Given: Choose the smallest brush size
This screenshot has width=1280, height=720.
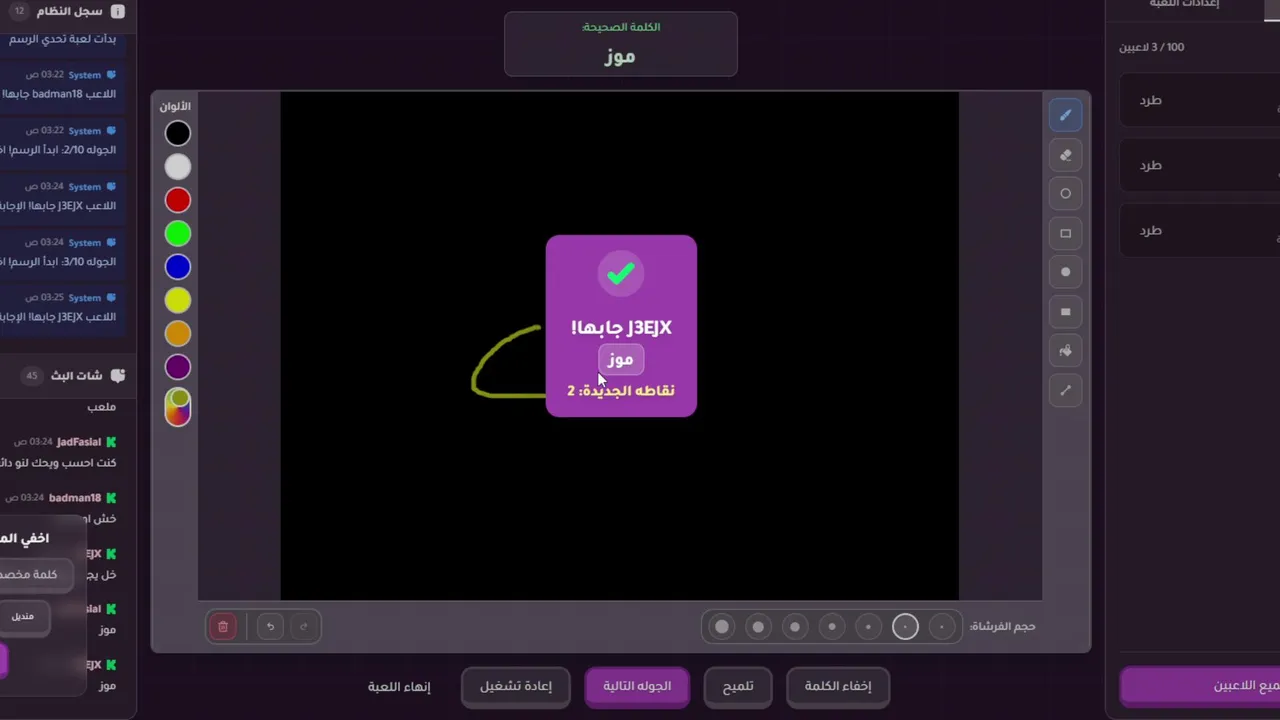Looking at the screenshot, I should coord(942,627).
